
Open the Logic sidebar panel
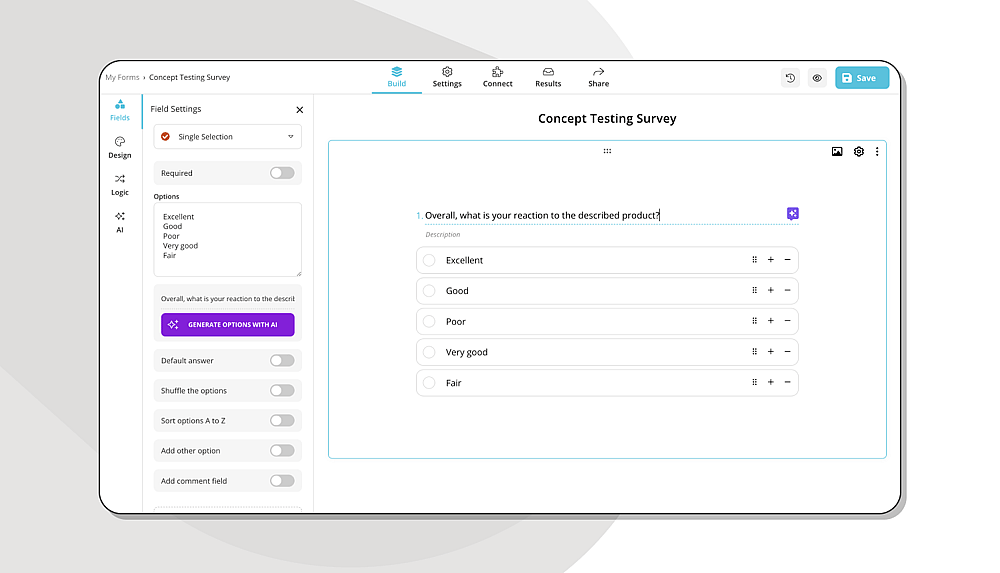[120, 184]
